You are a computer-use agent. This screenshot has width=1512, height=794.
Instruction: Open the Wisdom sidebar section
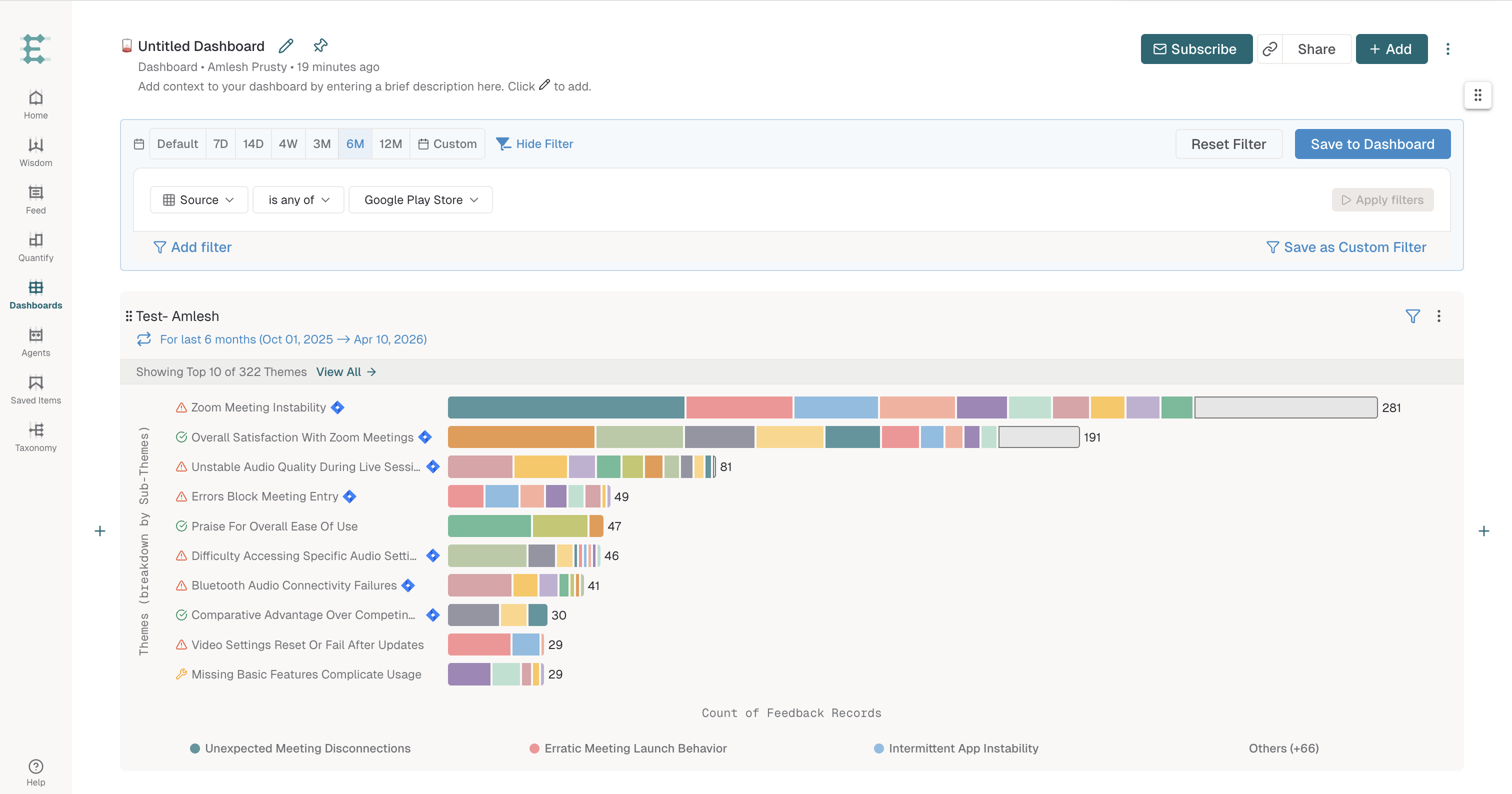click(x=36, y=152)
